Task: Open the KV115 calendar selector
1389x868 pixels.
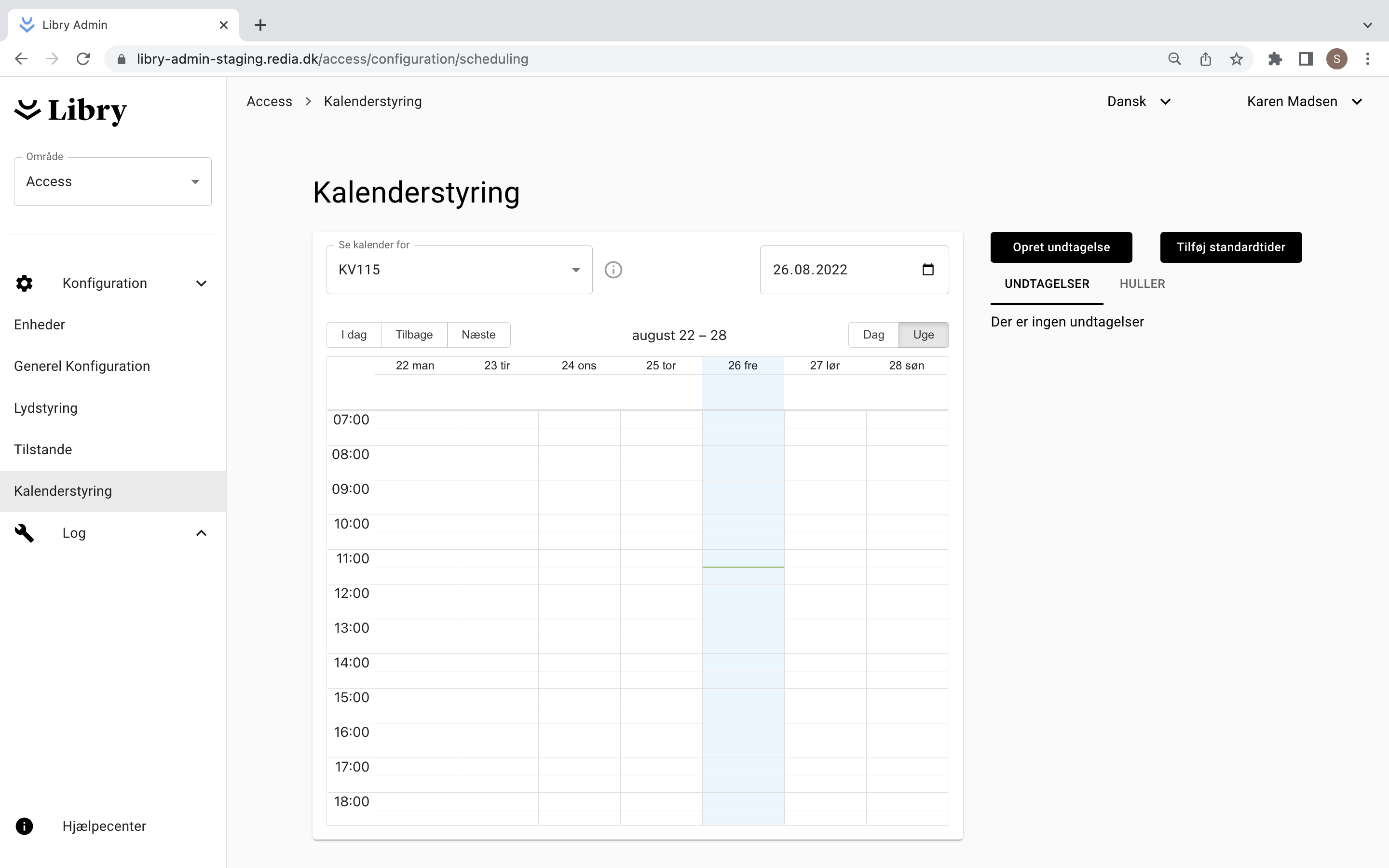Action: (459, 270)
